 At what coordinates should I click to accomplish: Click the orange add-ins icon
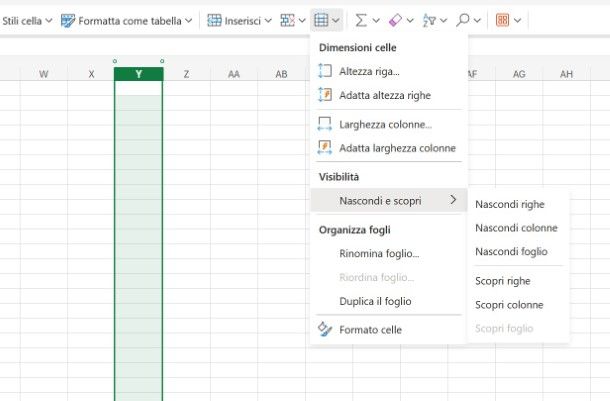[502, 20]
